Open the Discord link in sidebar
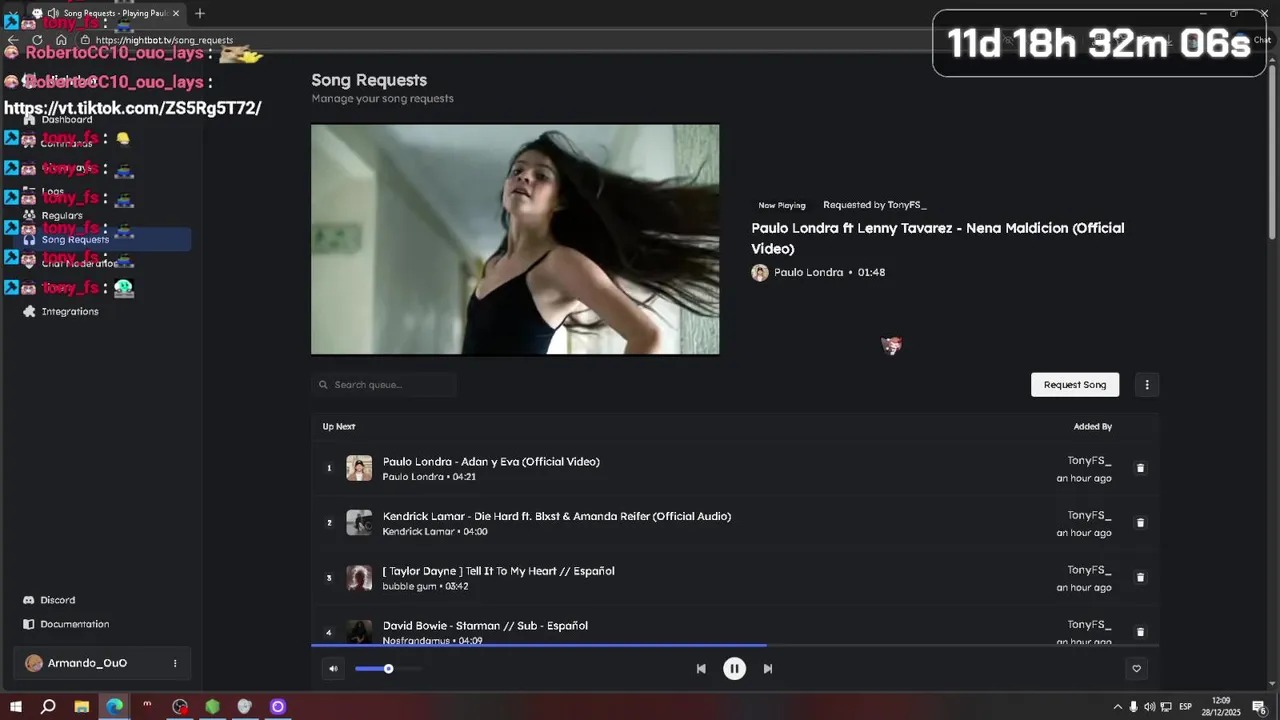 [x=57, y=600]
